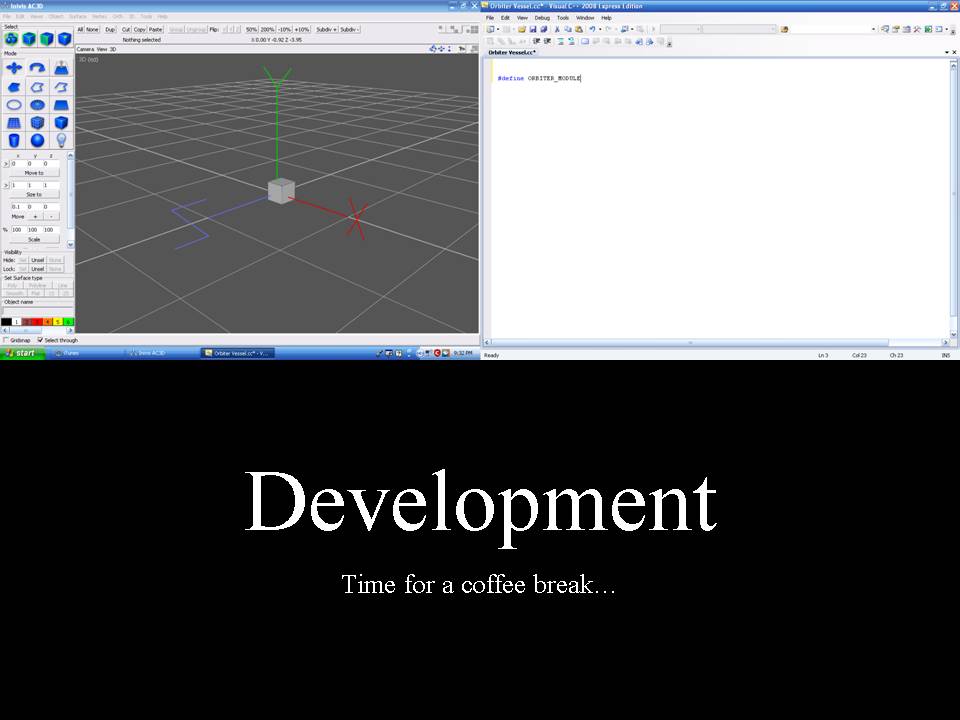Viewport: 960px width, 720px height.
Task: Click the Move amount X field showing 0.1
Action: [x=17, y=207]
